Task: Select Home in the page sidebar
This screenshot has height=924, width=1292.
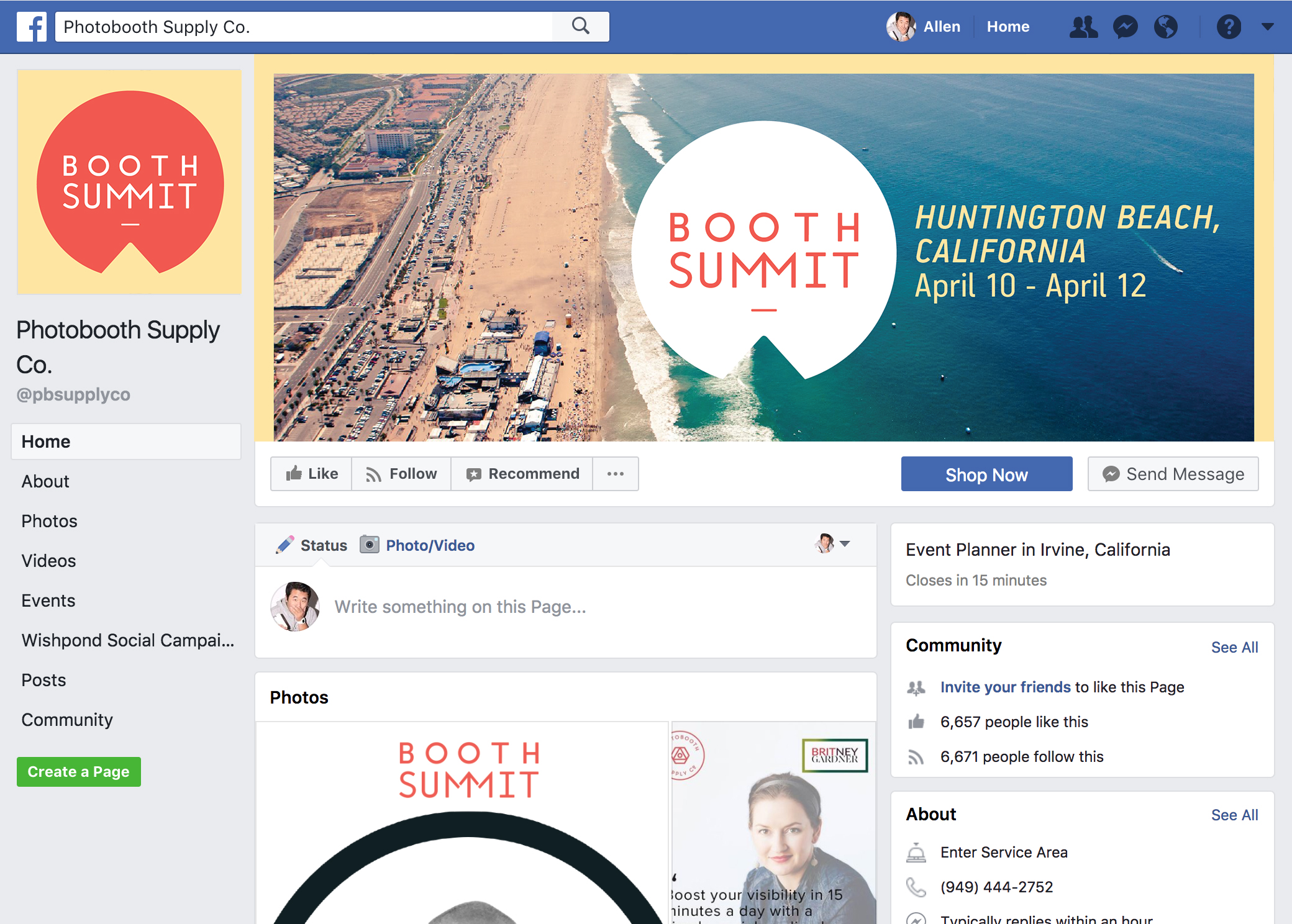Action: click(x=126, y=442)
